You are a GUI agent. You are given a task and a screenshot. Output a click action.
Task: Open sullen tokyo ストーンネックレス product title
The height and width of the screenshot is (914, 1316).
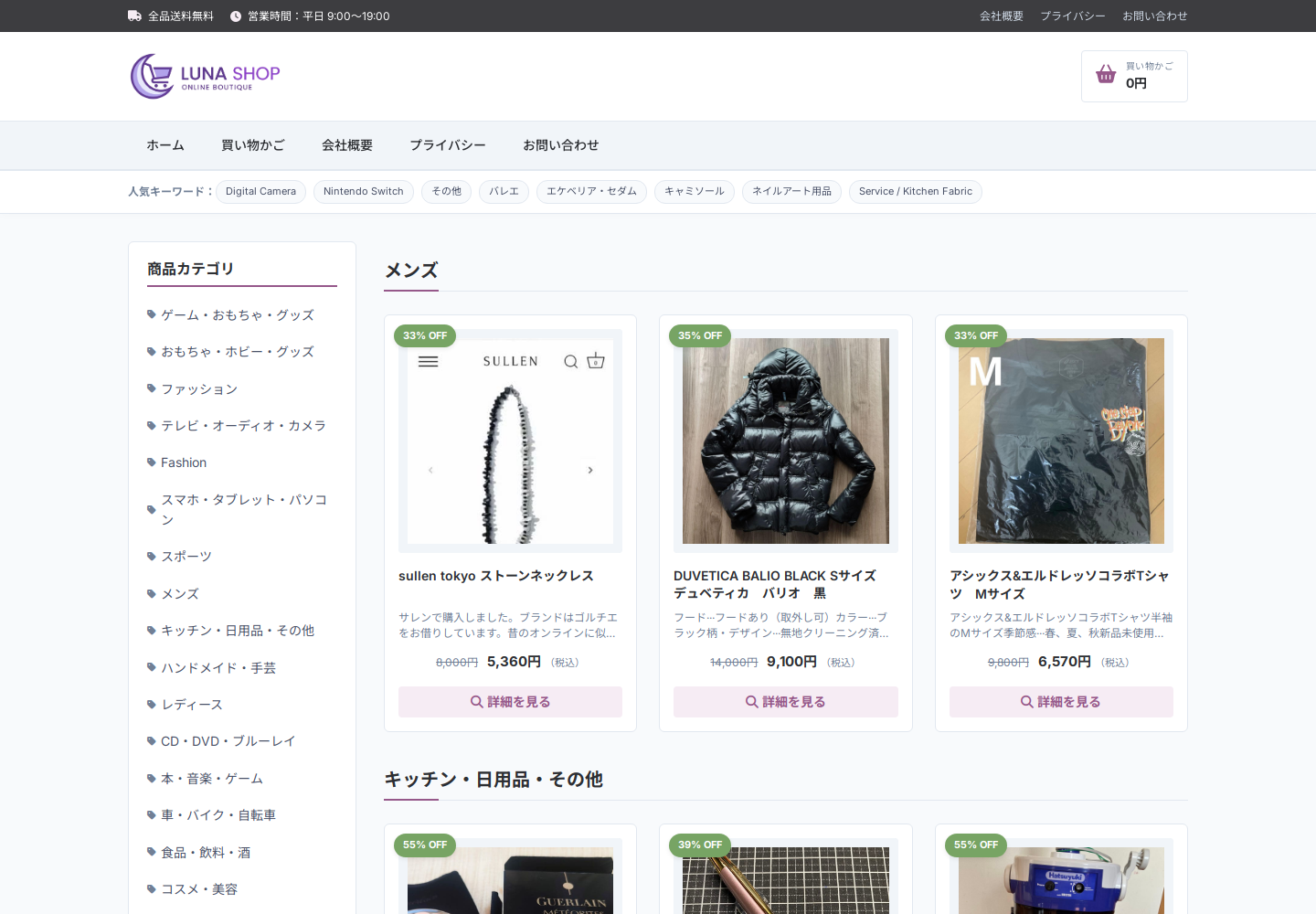tap(496, 576)
